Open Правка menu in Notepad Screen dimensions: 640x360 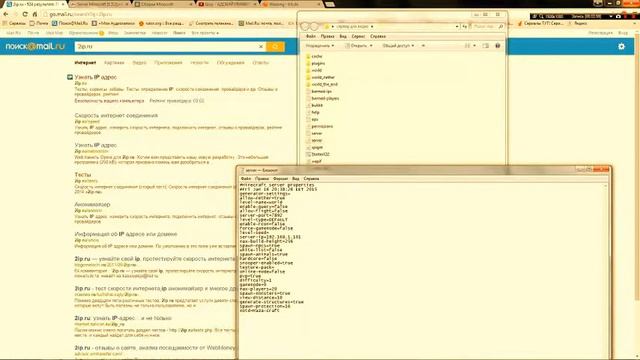click(x=262, y=179)
